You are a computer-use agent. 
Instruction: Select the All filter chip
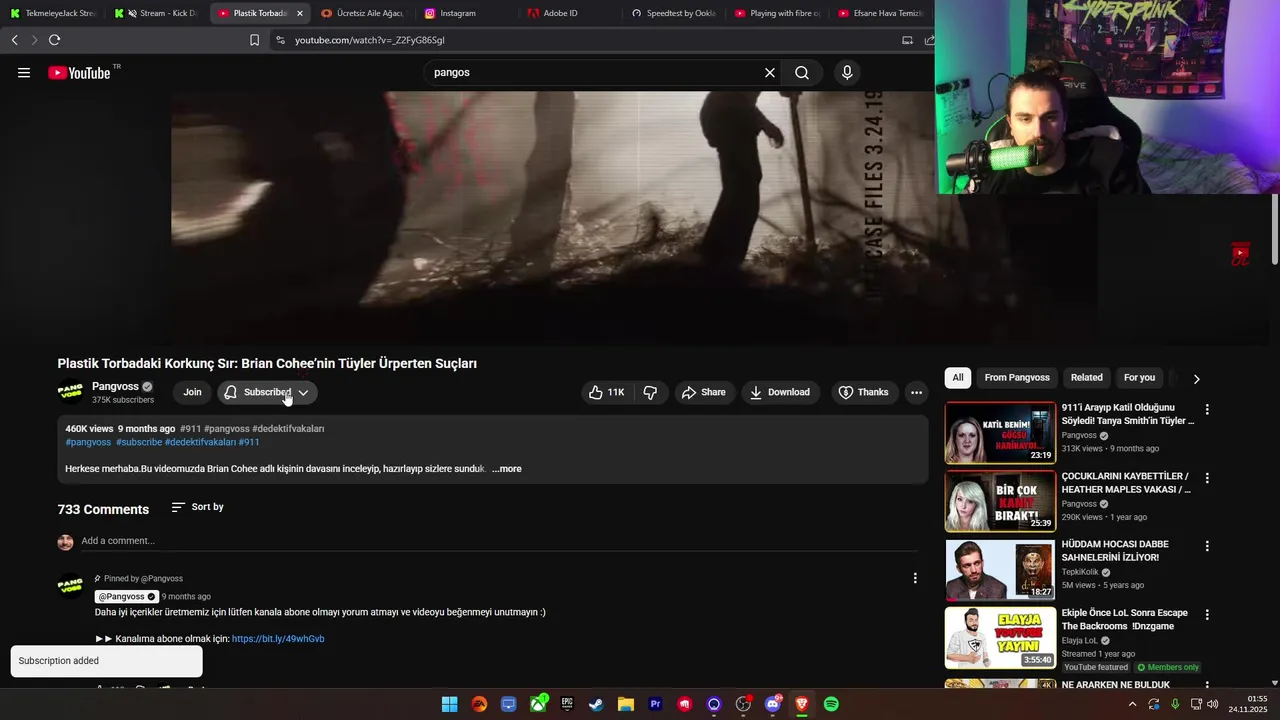pos(958,378)
